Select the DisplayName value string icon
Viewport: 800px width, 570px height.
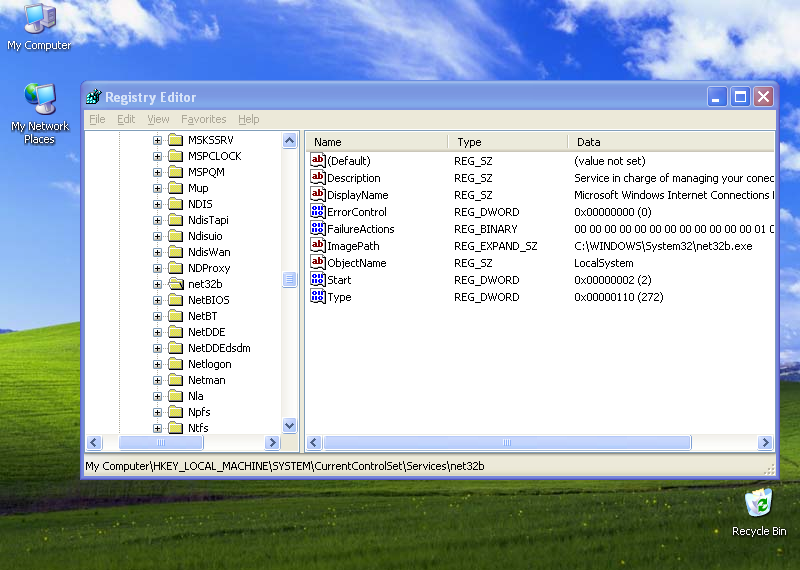coord(317,194)
